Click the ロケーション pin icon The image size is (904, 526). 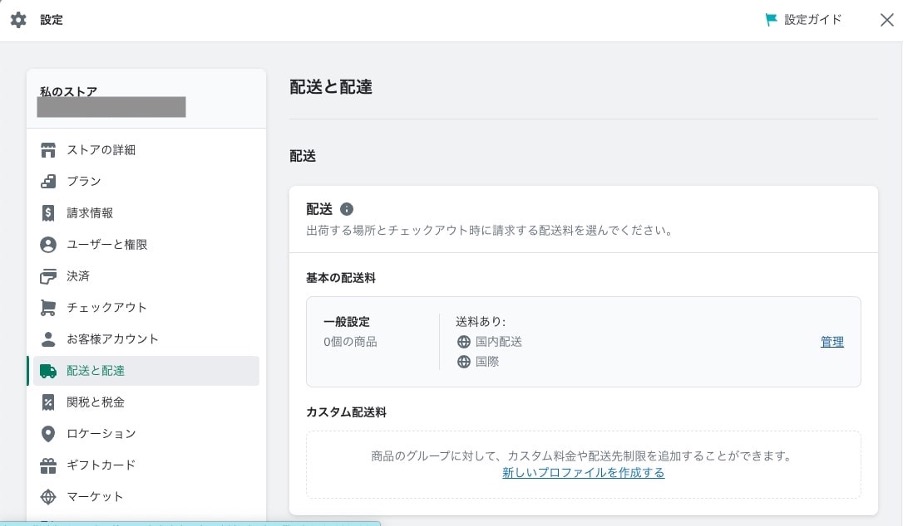point(48,434)
